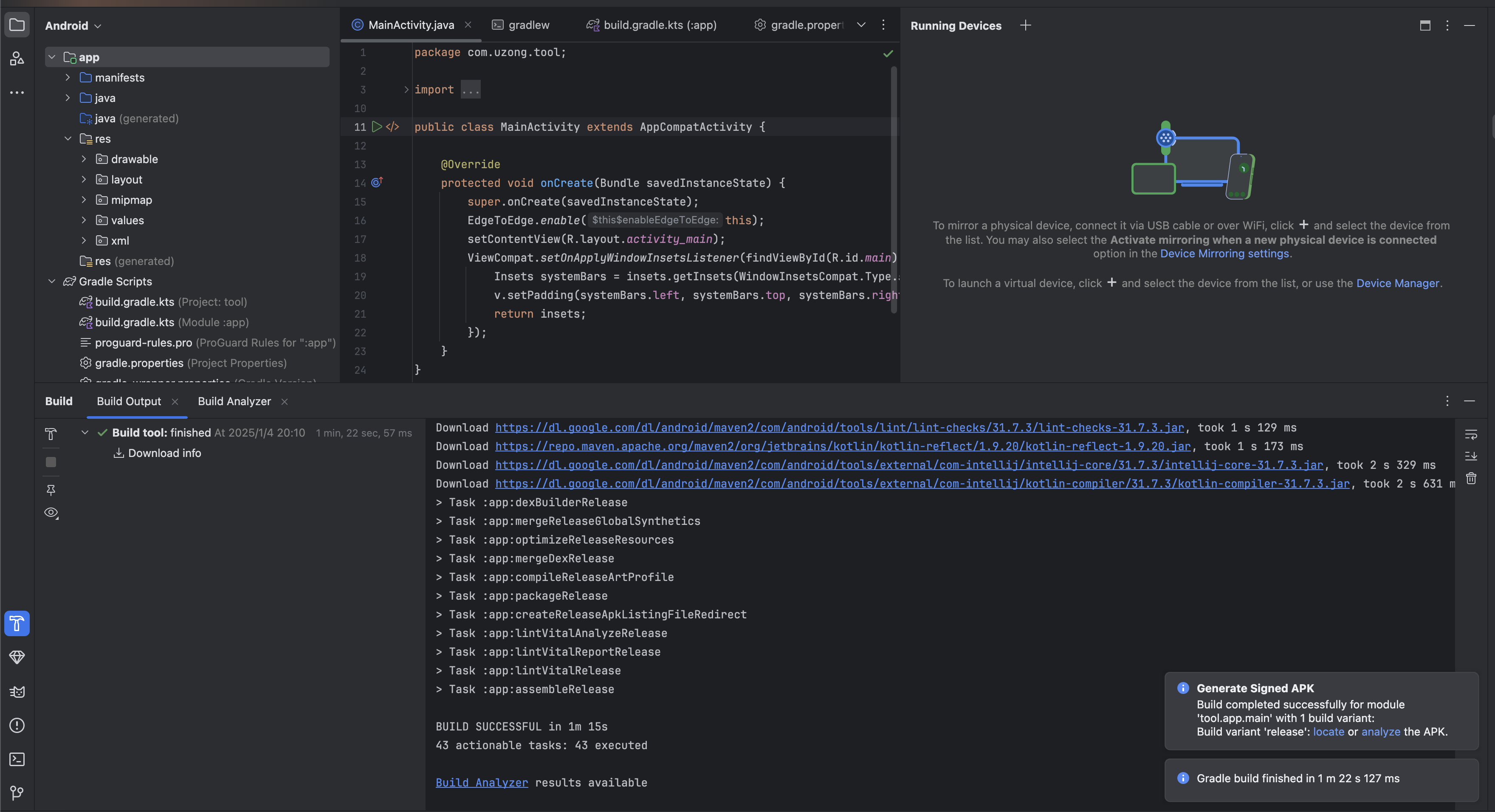The image size is (1495, 812).
Task: Open the Terminal tool window
Action: 17,759
